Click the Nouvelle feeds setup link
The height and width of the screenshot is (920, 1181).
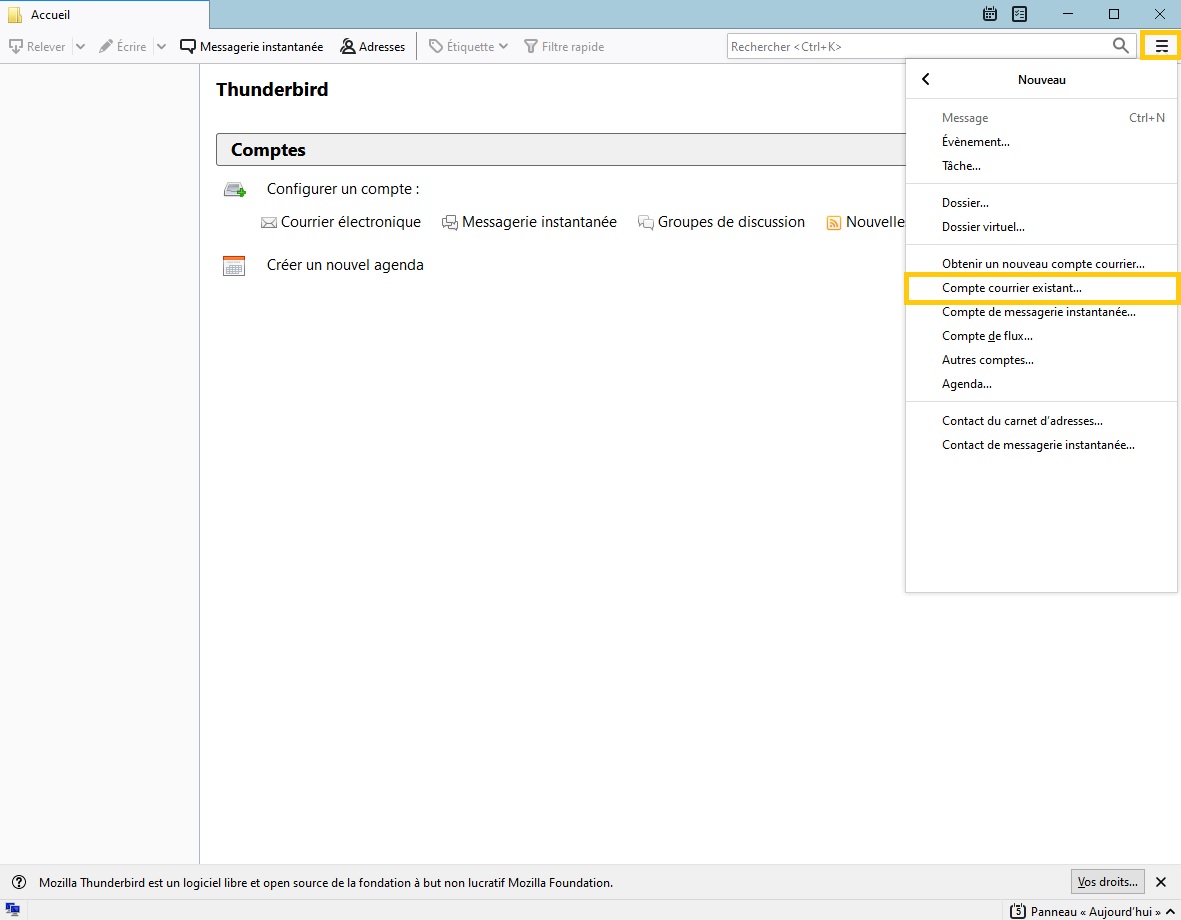point(875,222)
